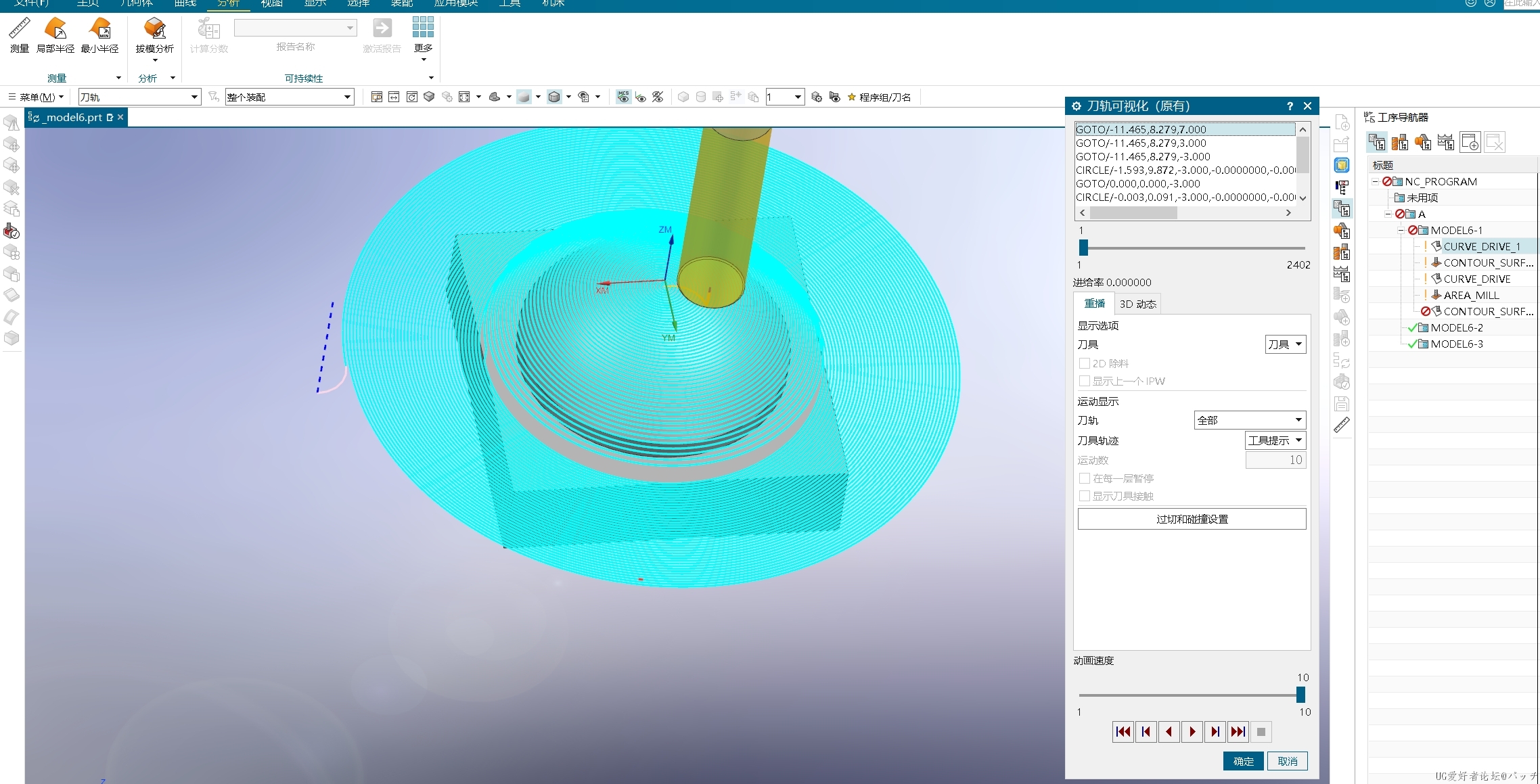
Task: Click the verify toolpath icon in left sidebar
Action: point(12,231)
